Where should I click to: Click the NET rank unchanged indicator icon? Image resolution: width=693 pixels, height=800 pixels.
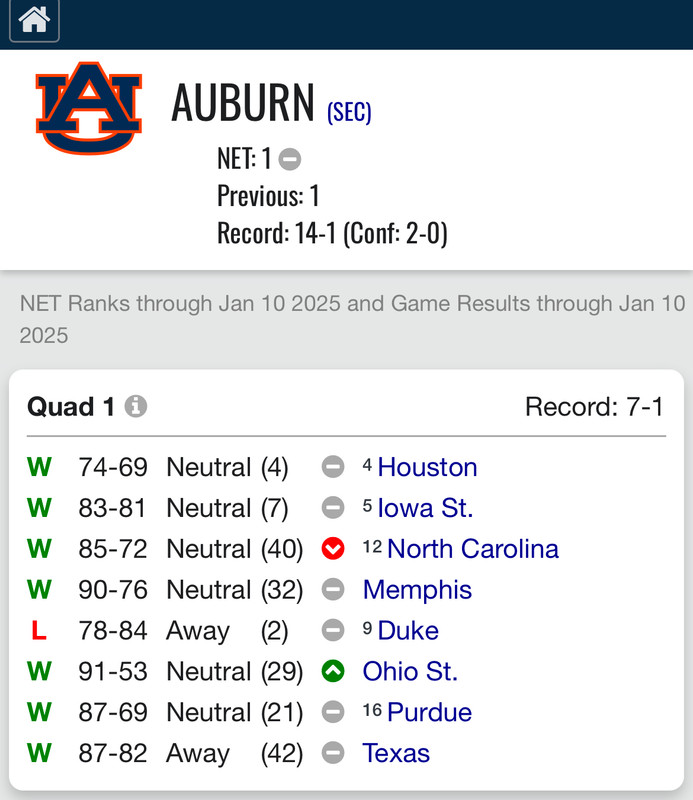pyautogui.click(x=290, y=158)
